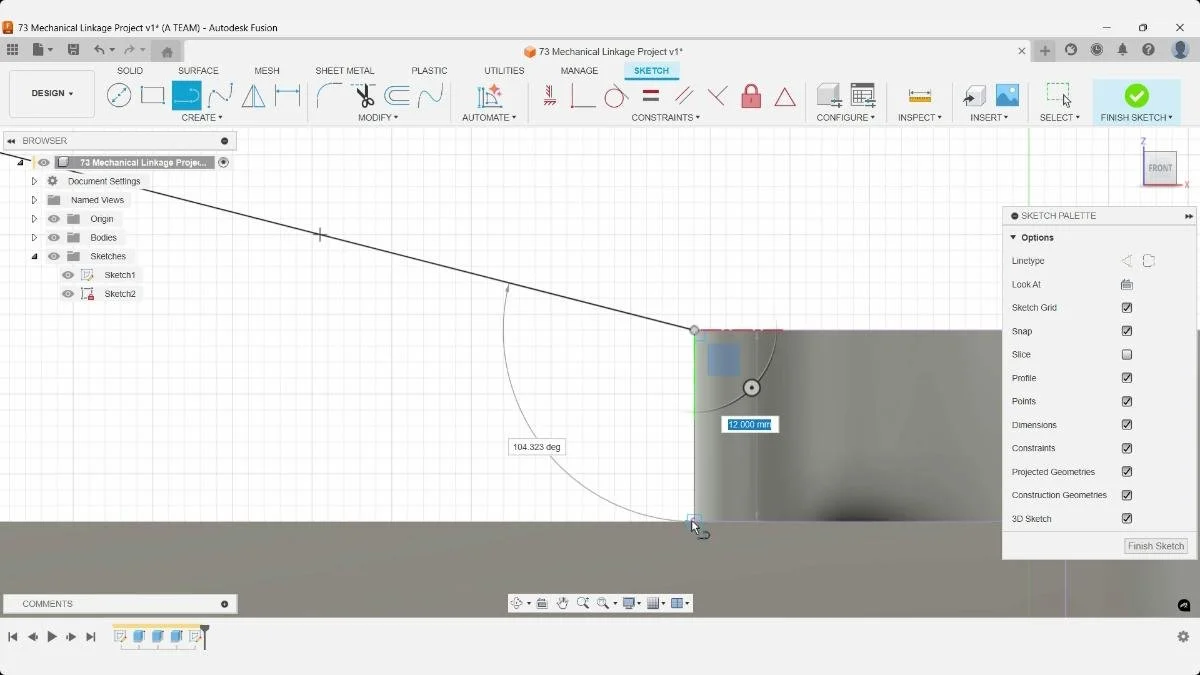This screenshot has width=1200, height=675.
Task: Collapse the Sketches tree node
Action: (x=34, y=256)
